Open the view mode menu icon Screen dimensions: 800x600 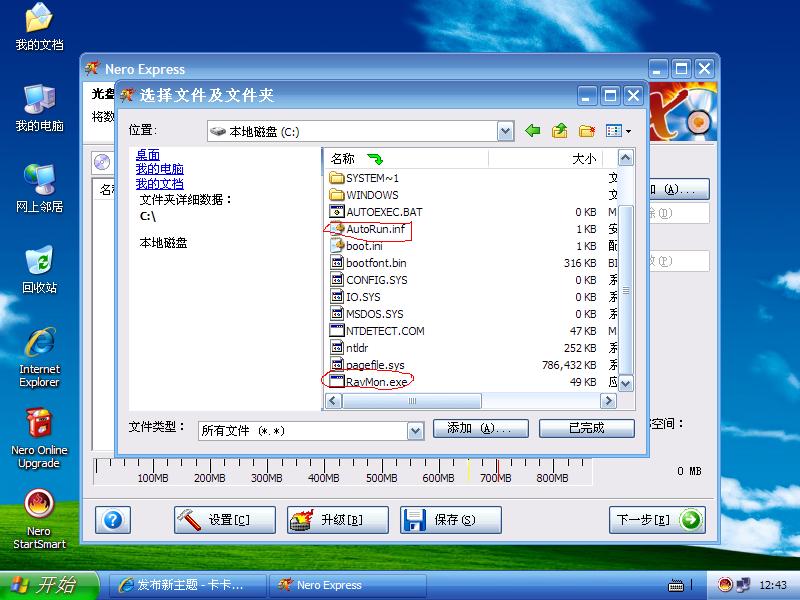point(618,131)
